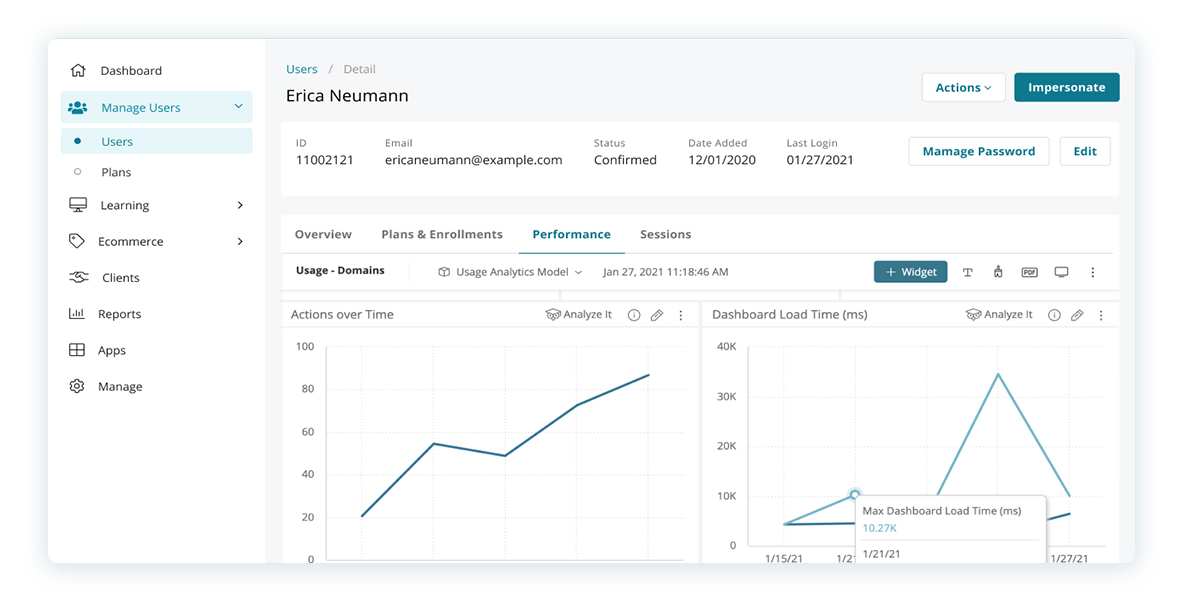Screen dimensions: 1200x600
Task: Click the Manage Users people icon
Action: point(78,108)
